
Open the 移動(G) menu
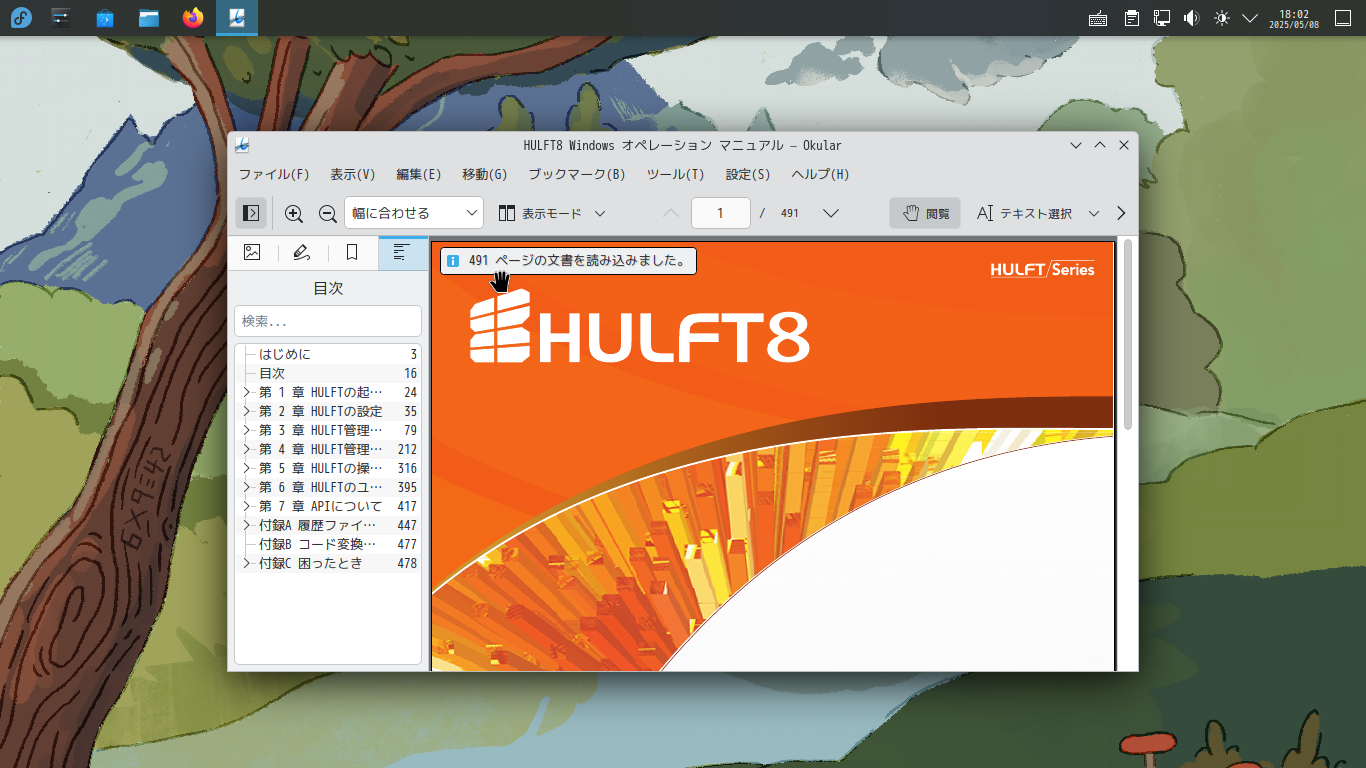coord(485,174)
